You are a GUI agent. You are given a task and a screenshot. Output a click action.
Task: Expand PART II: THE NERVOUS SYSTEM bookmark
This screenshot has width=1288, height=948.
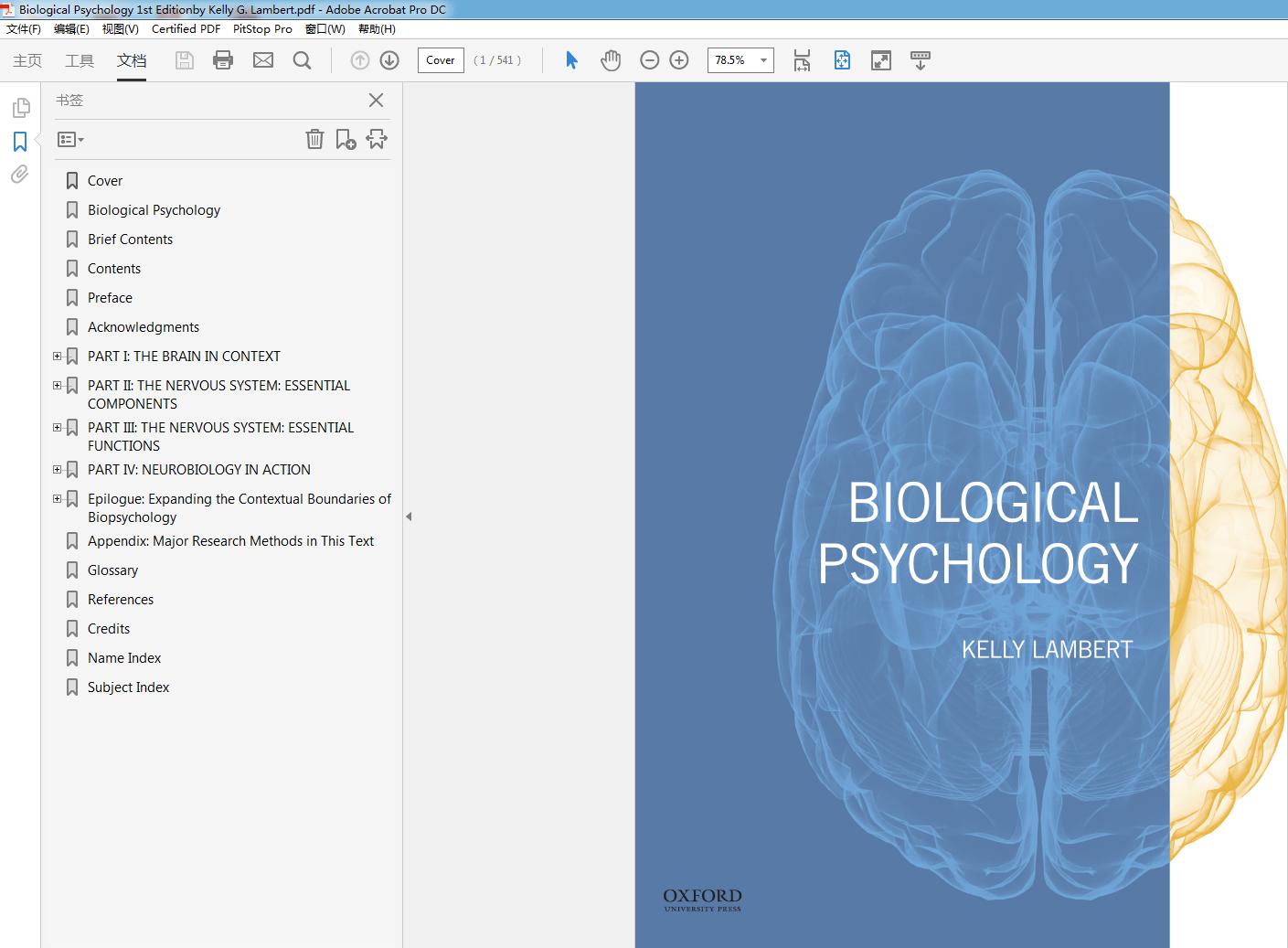(58, 386)
